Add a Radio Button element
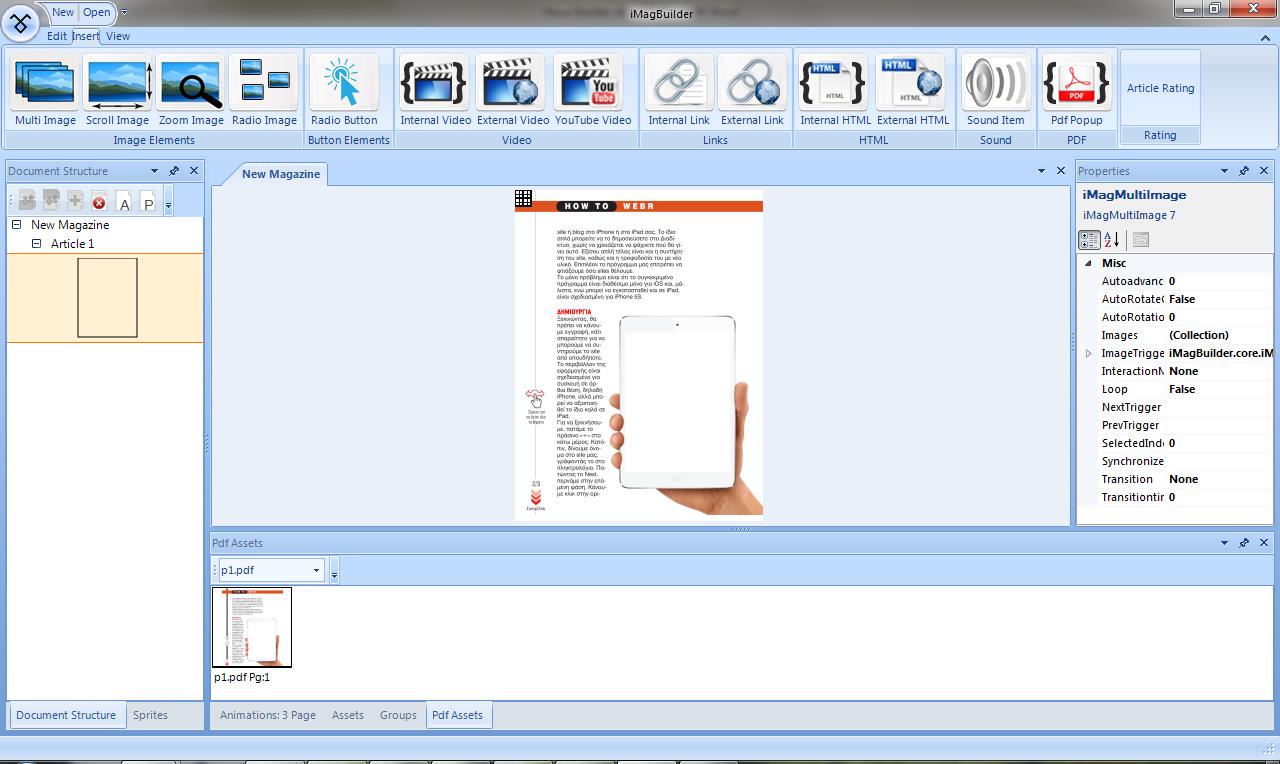 (x=344, y=90)
